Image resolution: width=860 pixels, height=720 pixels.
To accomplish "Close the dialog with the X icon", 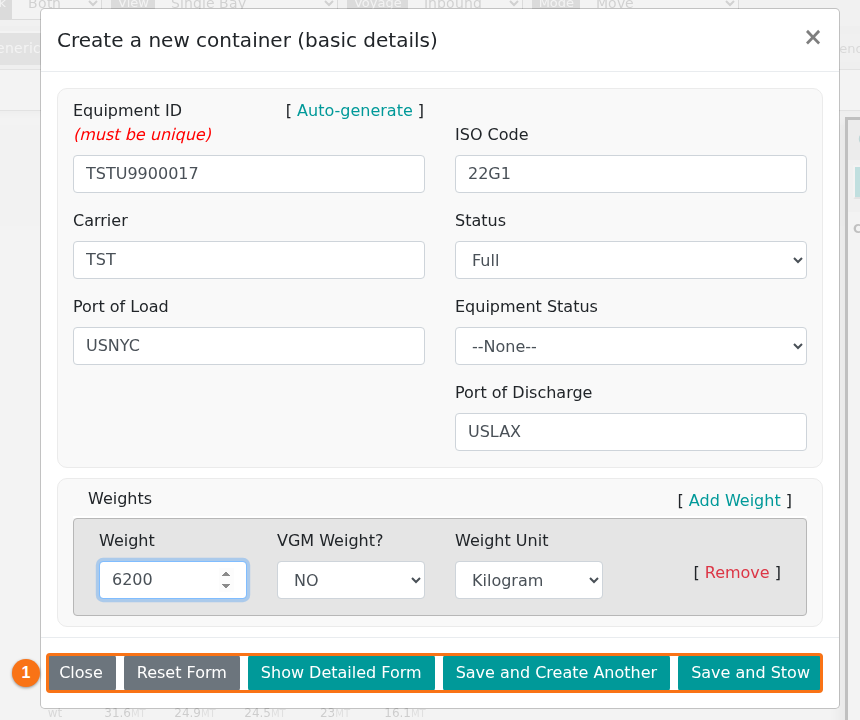I will click(812, 37).
